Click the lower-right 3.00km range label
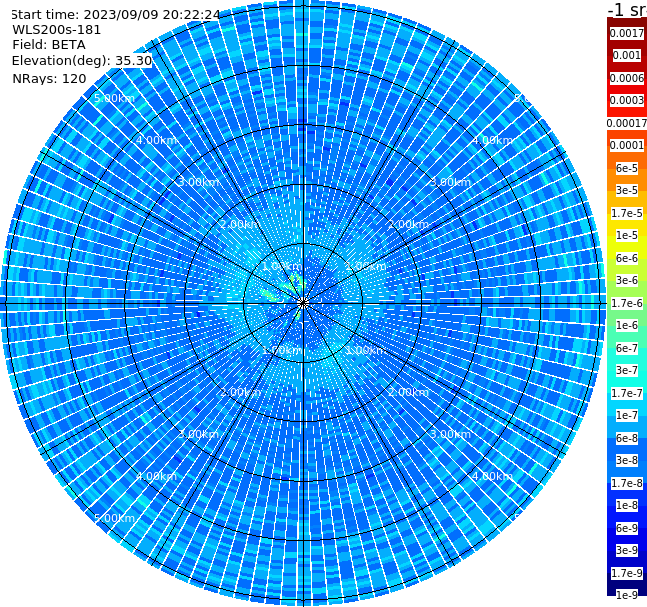 pos(450,434)
